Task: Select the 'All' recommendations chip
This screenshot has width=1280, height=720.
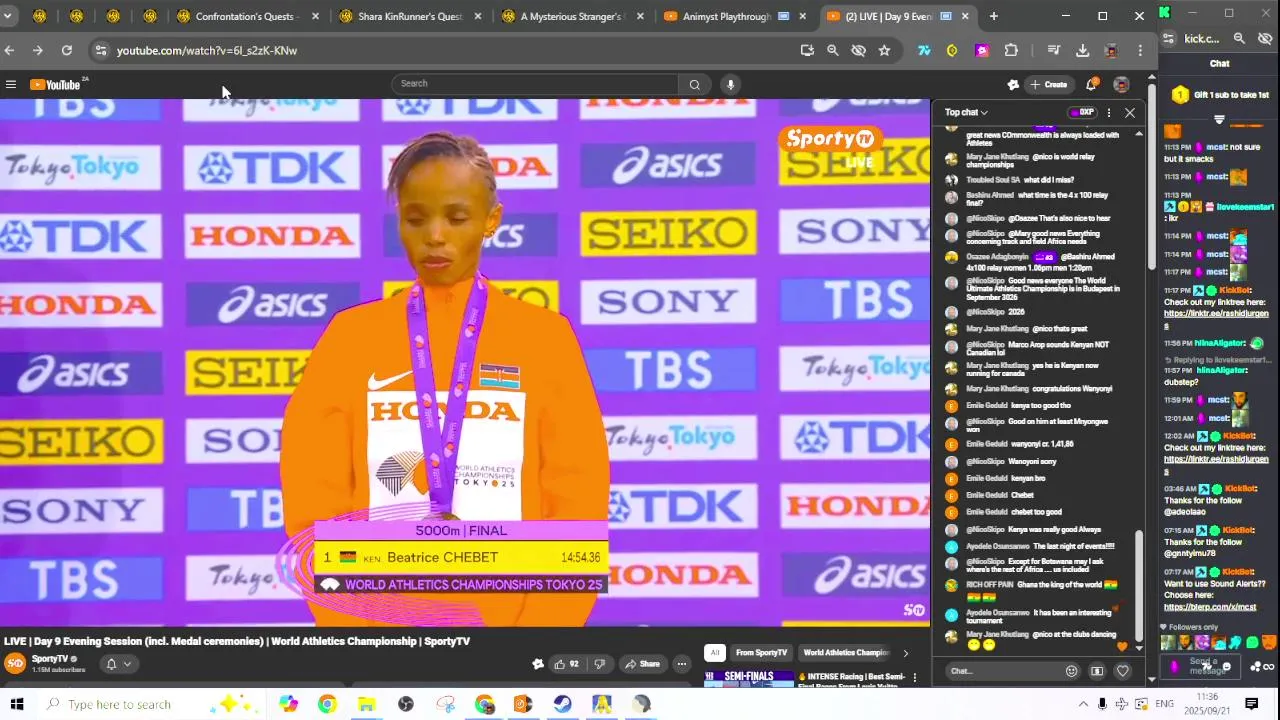Action: 714,653
